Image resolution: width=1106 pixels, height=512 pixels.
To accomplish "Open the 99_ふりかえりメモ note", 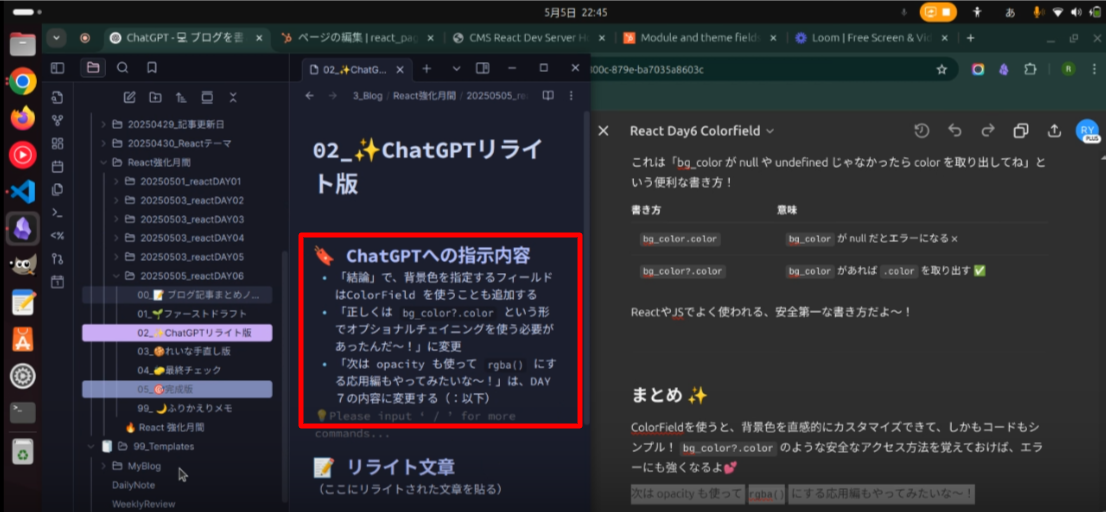I will coord(177,408).
